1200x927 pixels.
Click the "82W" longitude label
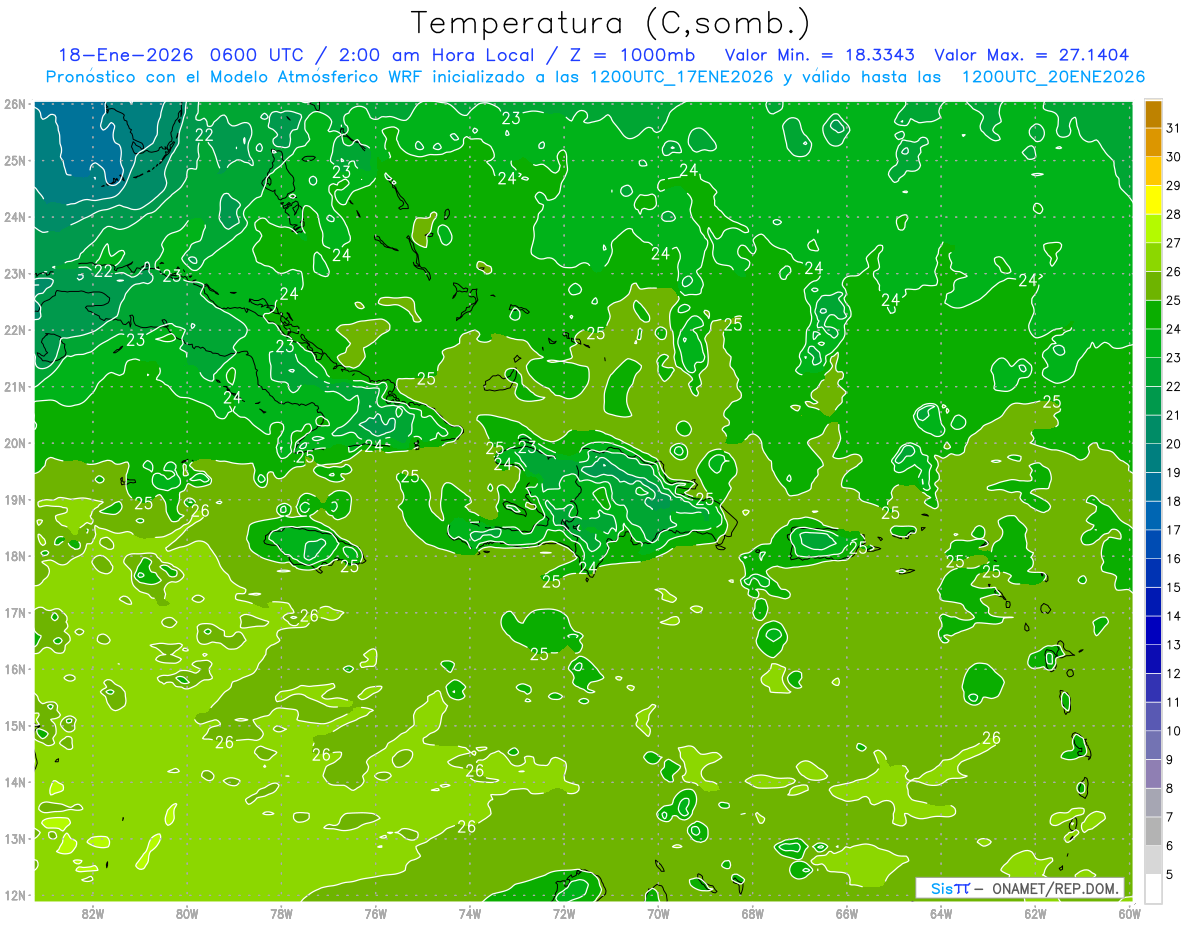tap(93, 913)
